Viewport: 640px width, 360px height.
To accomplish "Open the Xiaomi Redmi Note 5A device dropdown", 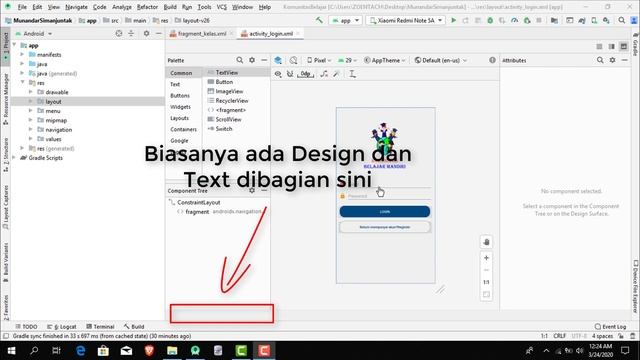I will [406, 20].
